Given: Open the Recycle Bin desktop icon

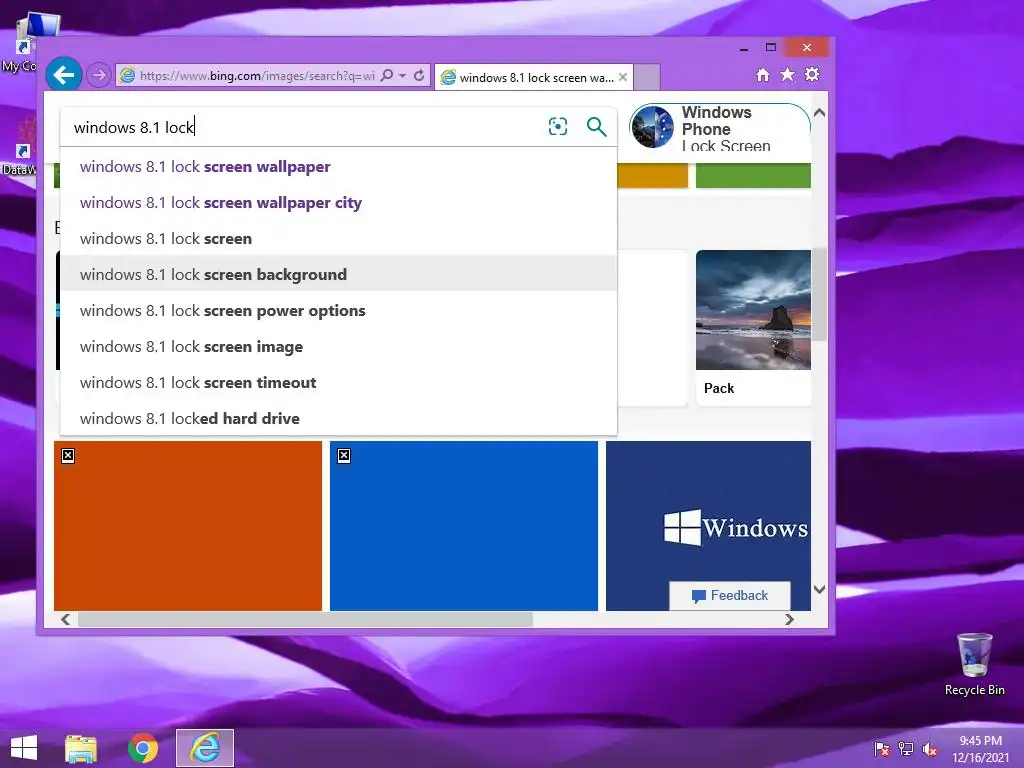Looking at the screenshot, I should click(974, 664).
